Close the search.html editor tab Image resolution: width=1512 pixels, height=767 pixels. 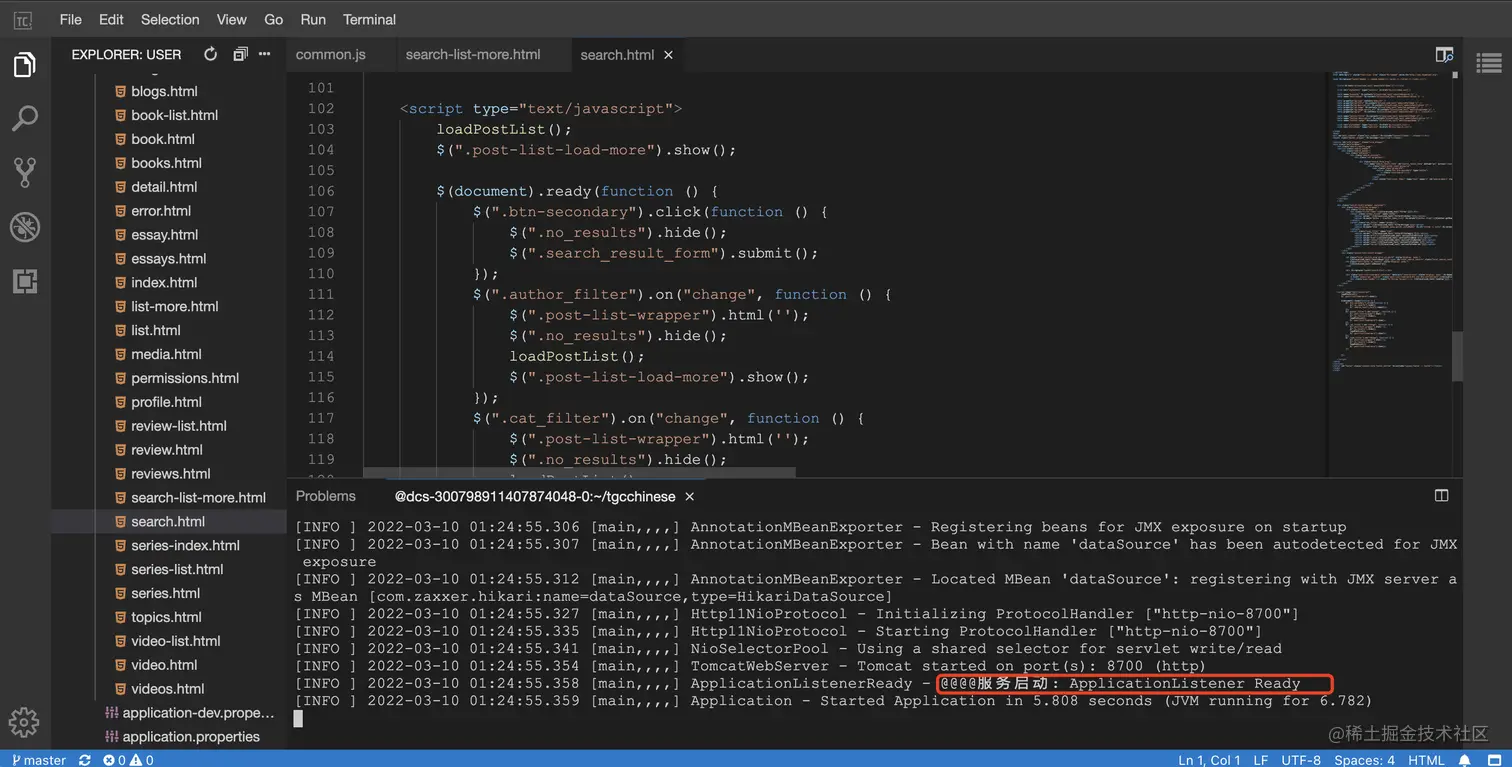[x=668, y=55]
